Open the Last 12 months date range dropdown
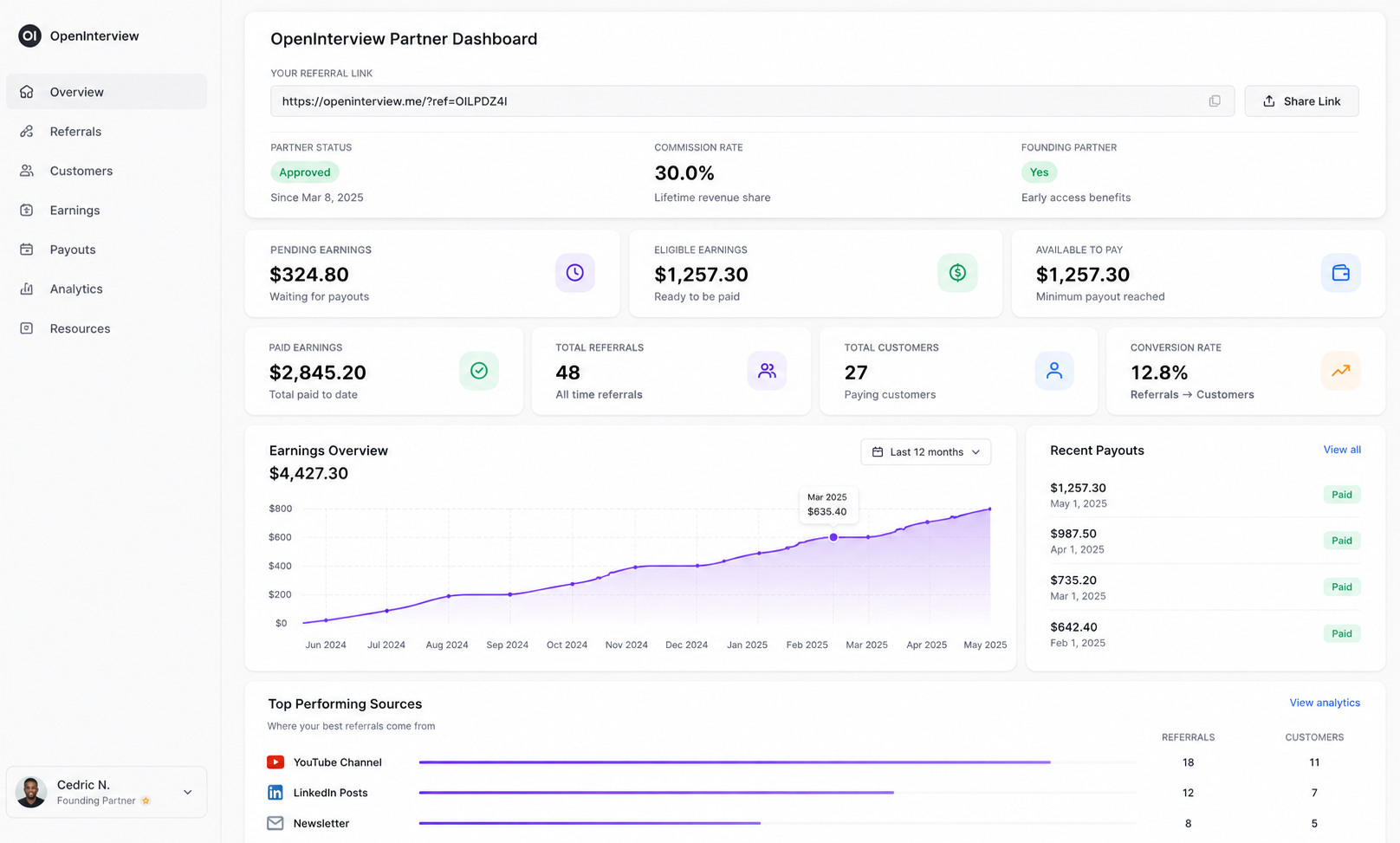Viewport: 1400px width, 843px height. coord(926,452)
